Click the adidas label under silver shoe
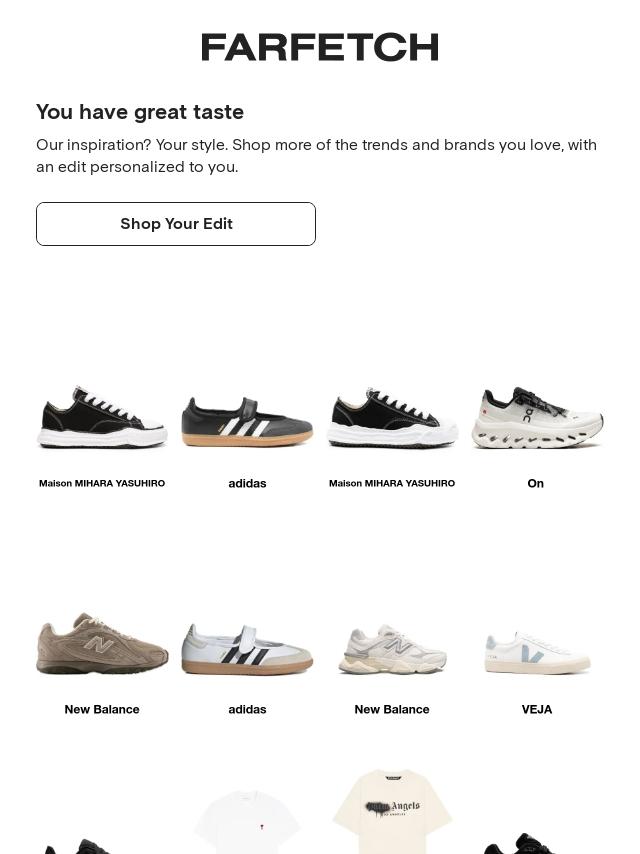This screenshot has height=854, width=640. tap(247, 709)
